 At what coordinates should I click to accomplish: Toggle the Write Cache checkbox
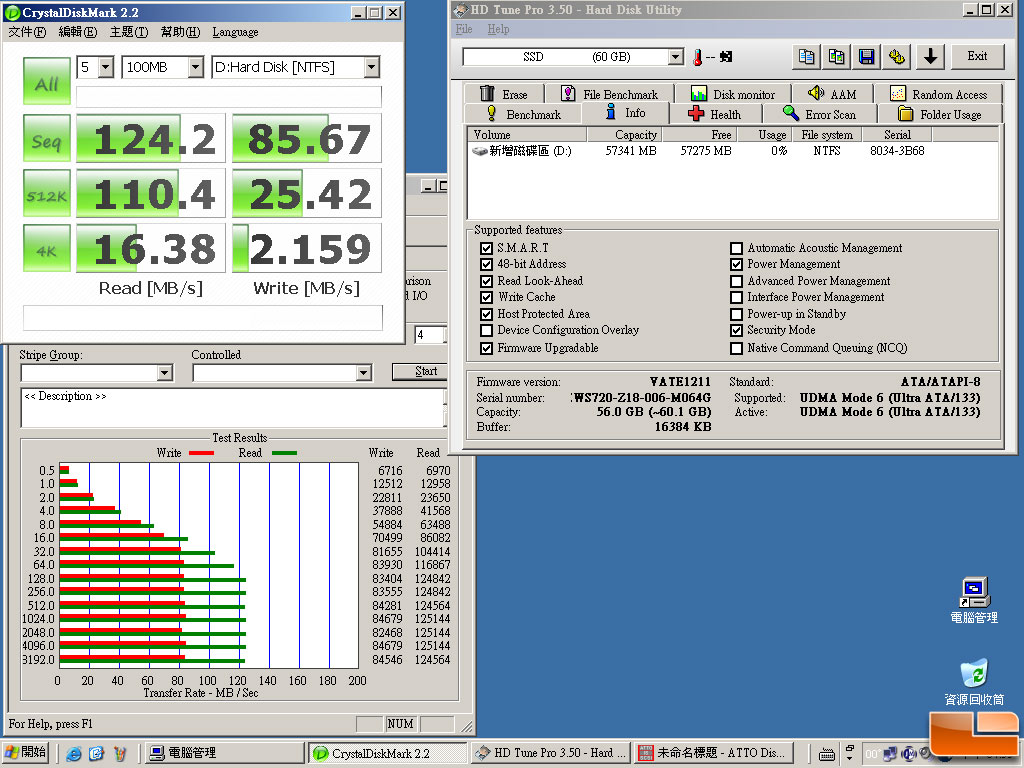coord(486,297)
